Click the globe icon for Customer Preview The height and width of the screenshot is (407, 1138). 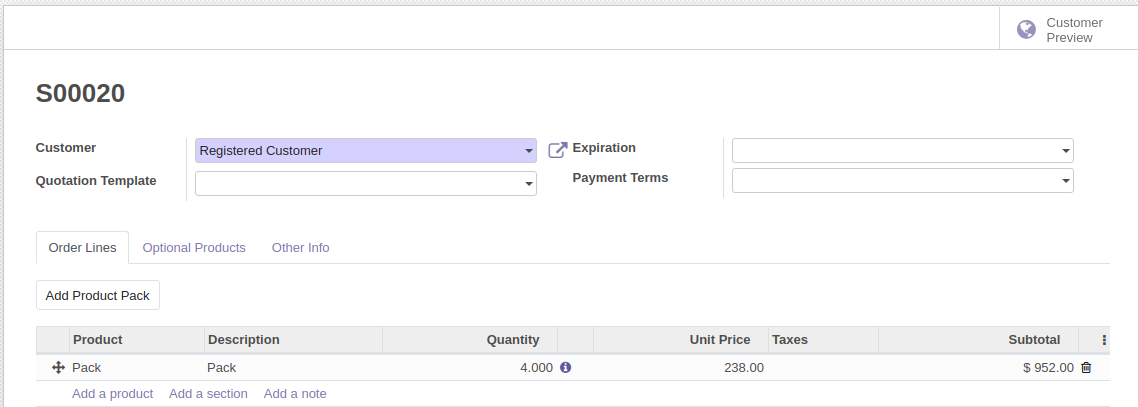(1026, 30)
